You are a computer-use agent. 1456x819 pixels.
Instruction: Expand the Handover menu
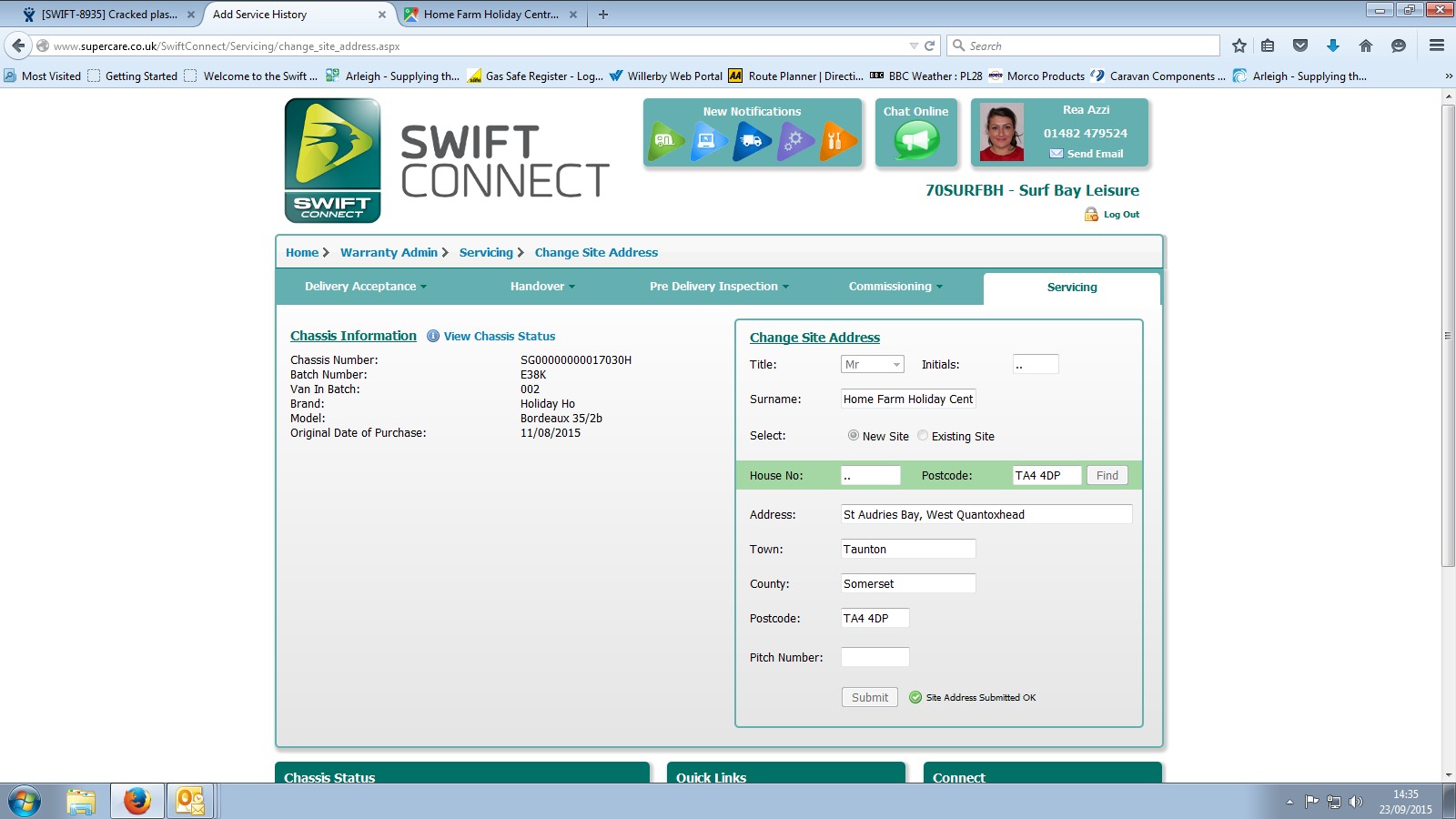coord(542,287)
